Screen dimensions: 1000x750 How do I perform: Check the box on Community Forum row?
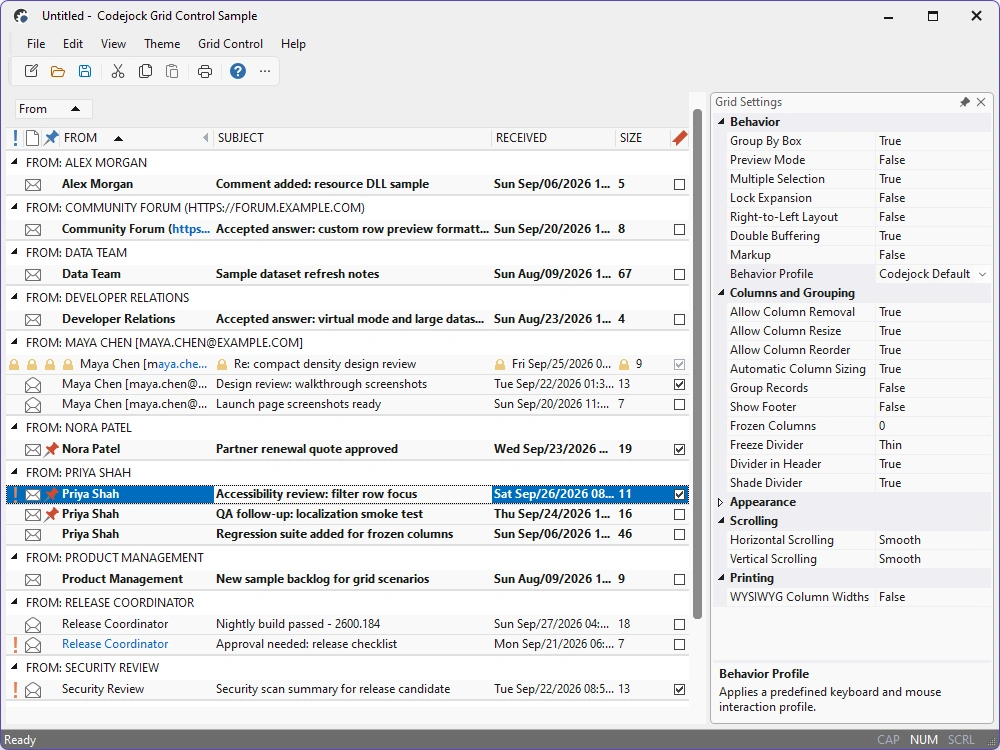(x=680, y=230)
